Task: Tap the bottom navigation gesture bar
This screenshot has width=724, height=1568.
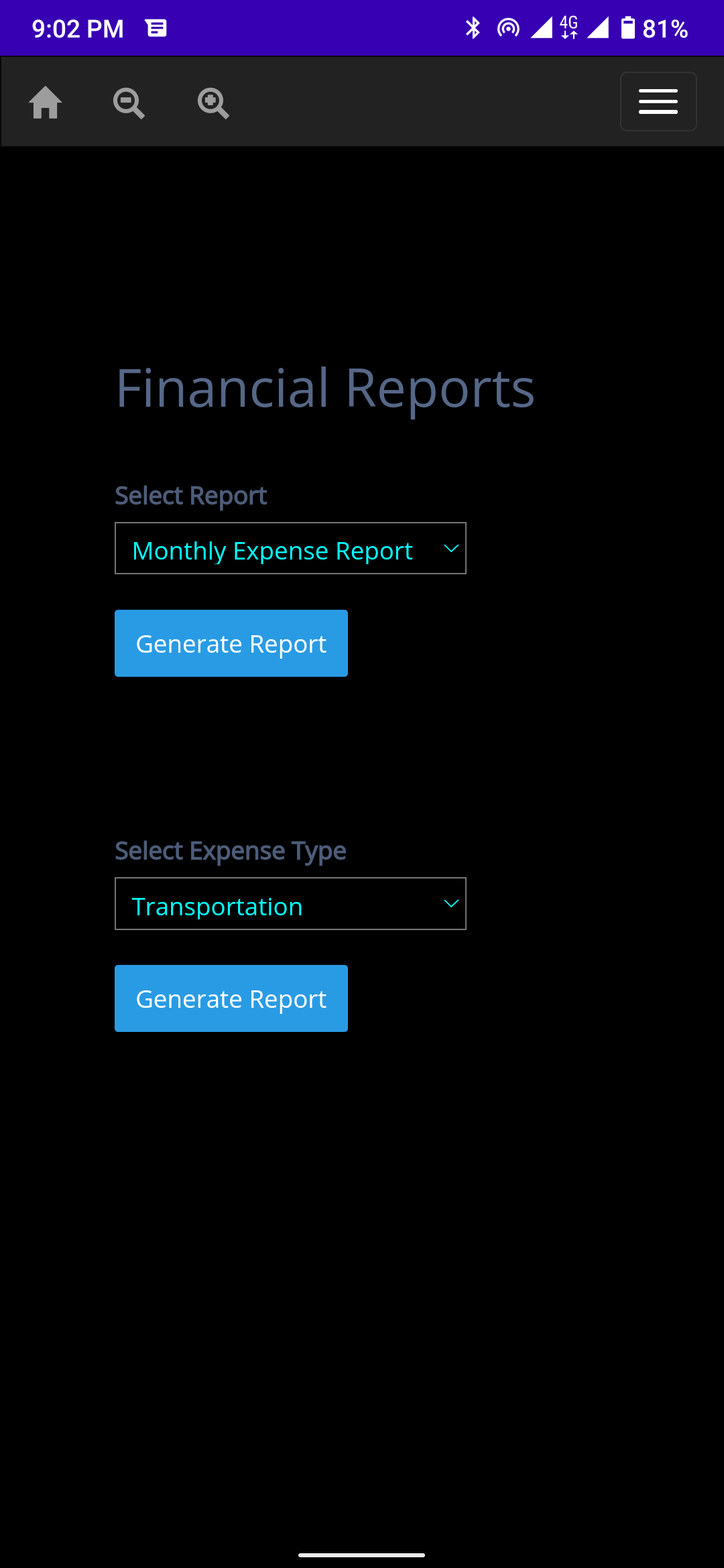Action: (x=362, y=1555)
